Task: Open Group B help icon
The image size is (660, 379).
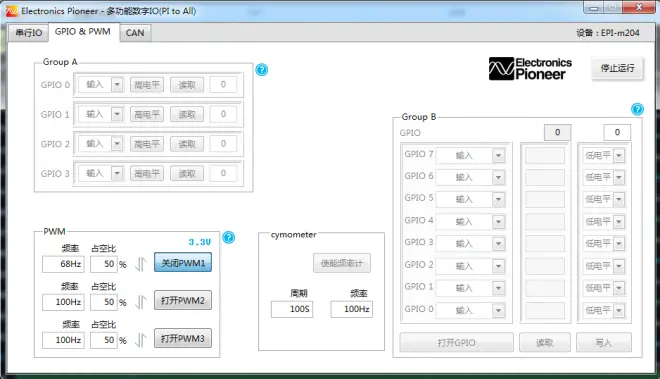Action: pos(637,109)
